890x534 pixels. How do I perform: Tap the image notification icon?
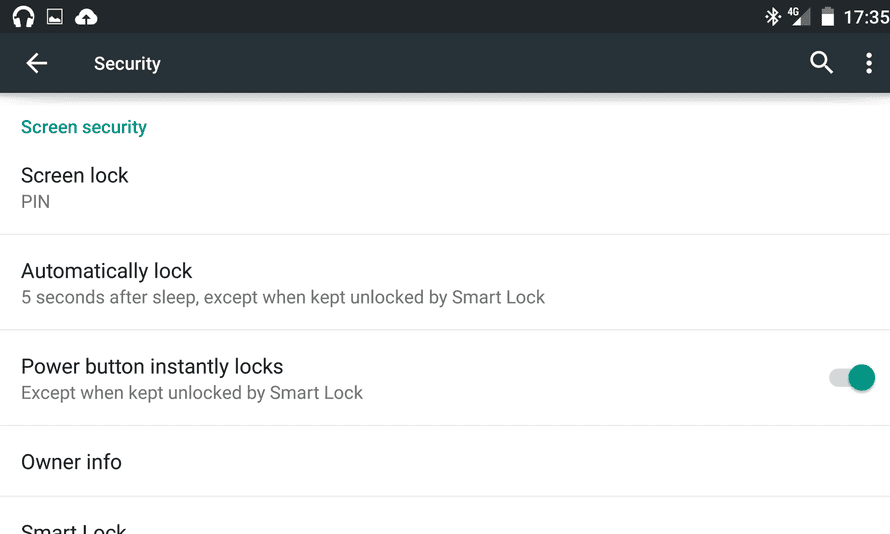coord(55,16)
